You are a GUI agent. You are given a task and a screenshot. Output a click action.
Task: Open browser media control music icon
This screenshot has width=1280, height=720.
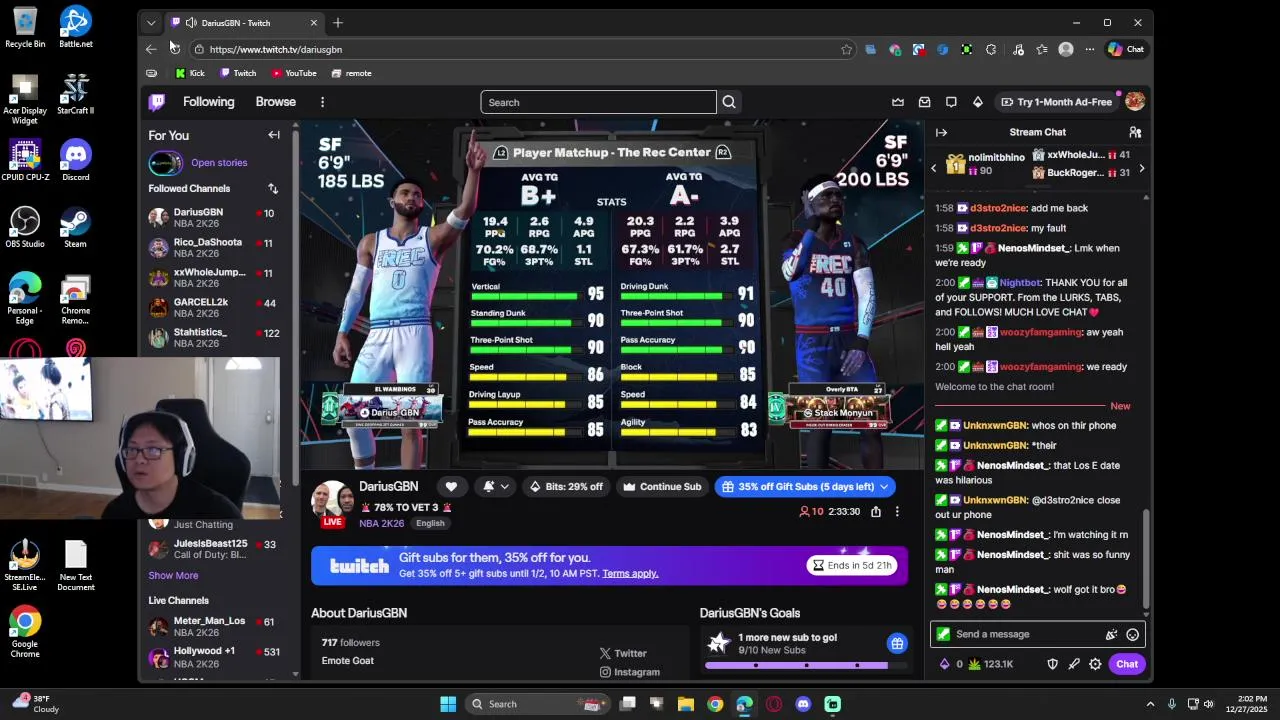coord(1018,49)
